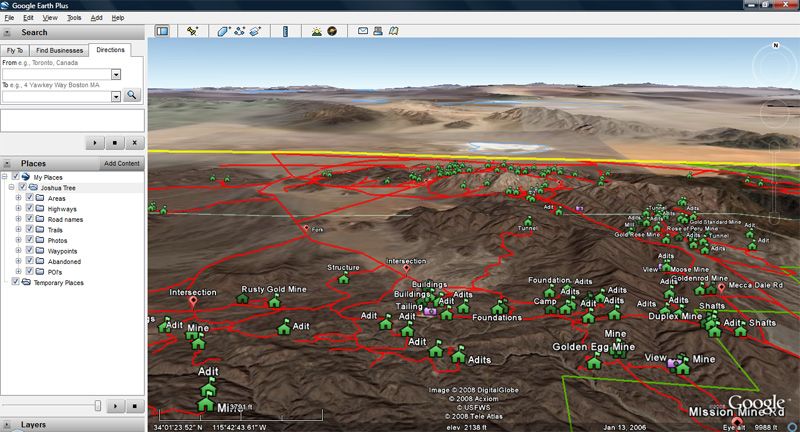Click the Add Placemark pushpin icon
This screenshot has width=800, height=432.
click(192, 31)
